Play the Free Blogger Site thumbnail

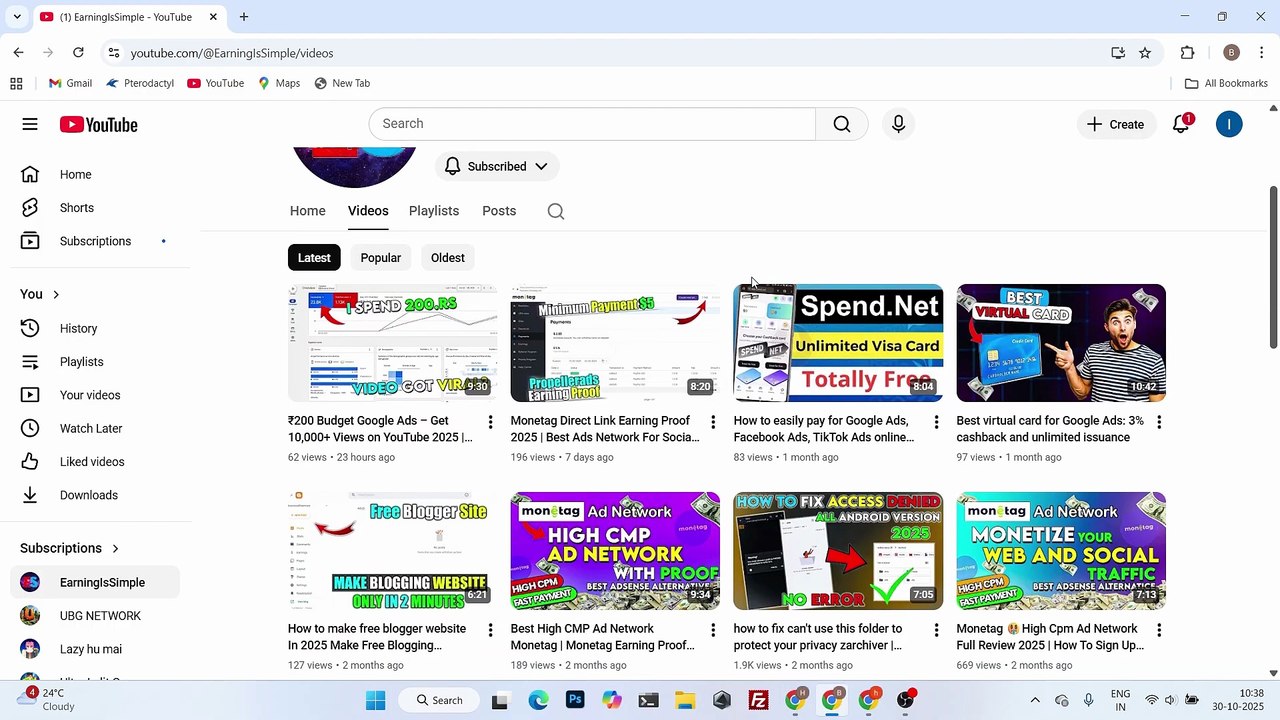coord(392,551)
